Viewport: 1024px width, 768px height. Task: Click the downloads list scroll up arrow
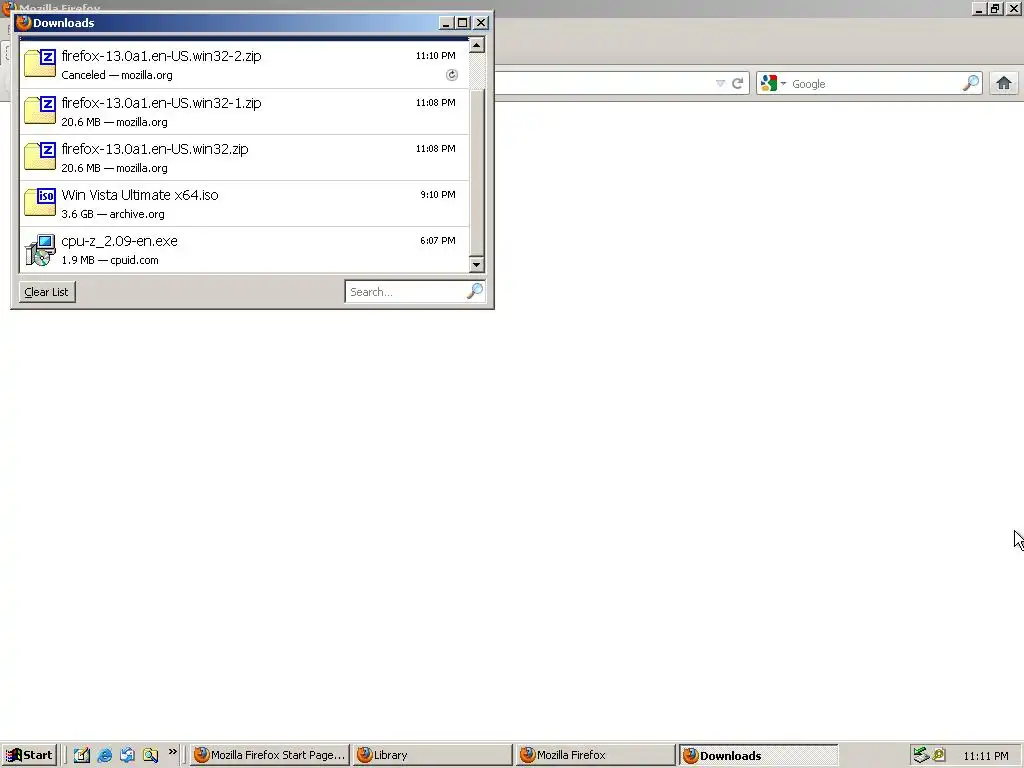477,45
